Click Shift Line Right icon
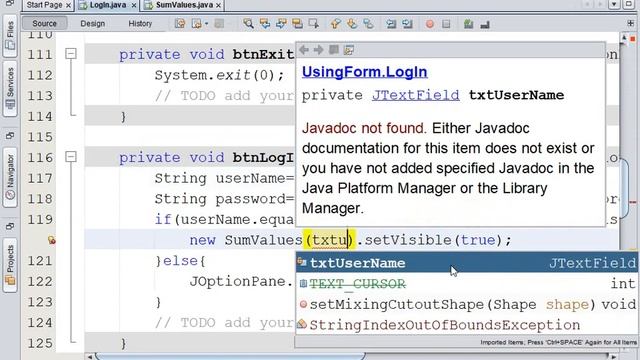640x360 pixels. click(407, 24)
